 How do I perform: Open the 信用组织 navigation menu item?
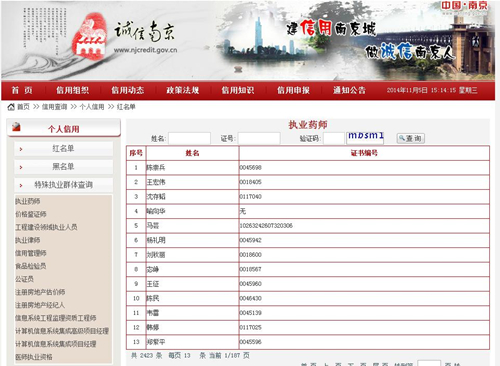point(72,90)
